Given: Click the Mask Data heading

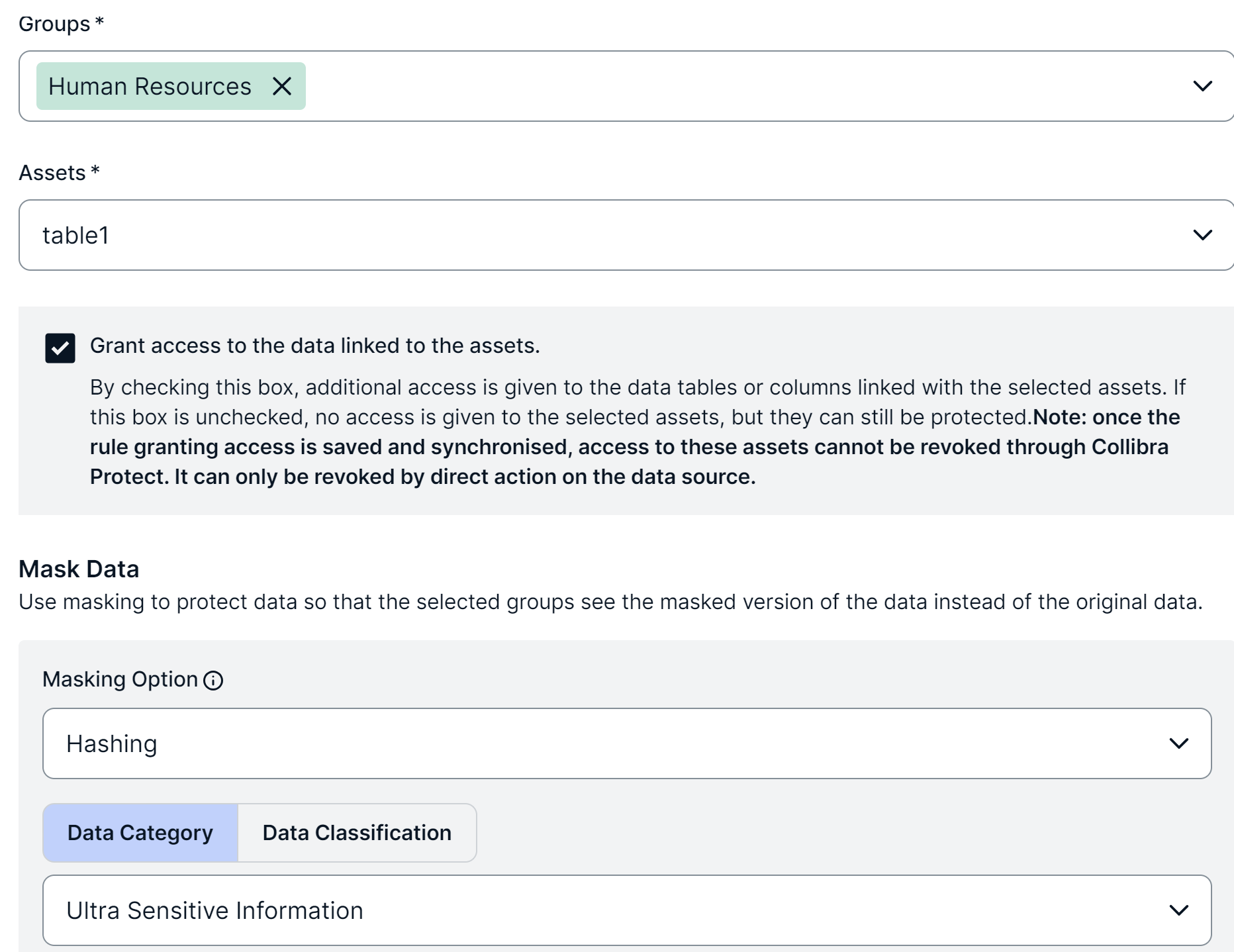Looking at the screenshot, I should tap(79, 568).
